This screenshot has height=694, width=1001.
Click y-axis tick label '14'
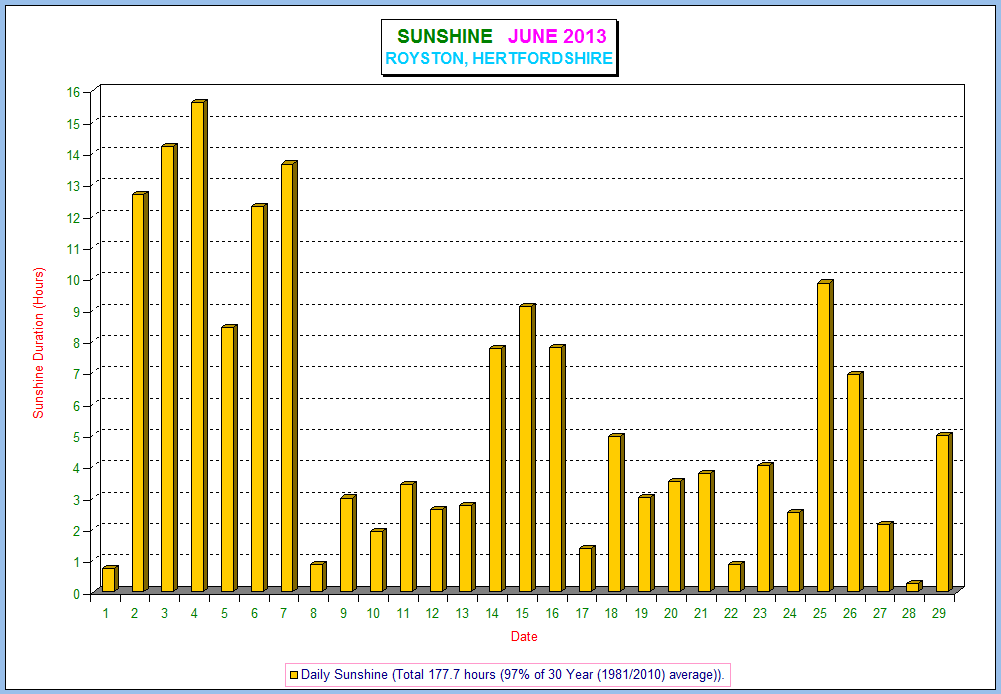pyautogui.click(x=74, y=155)
